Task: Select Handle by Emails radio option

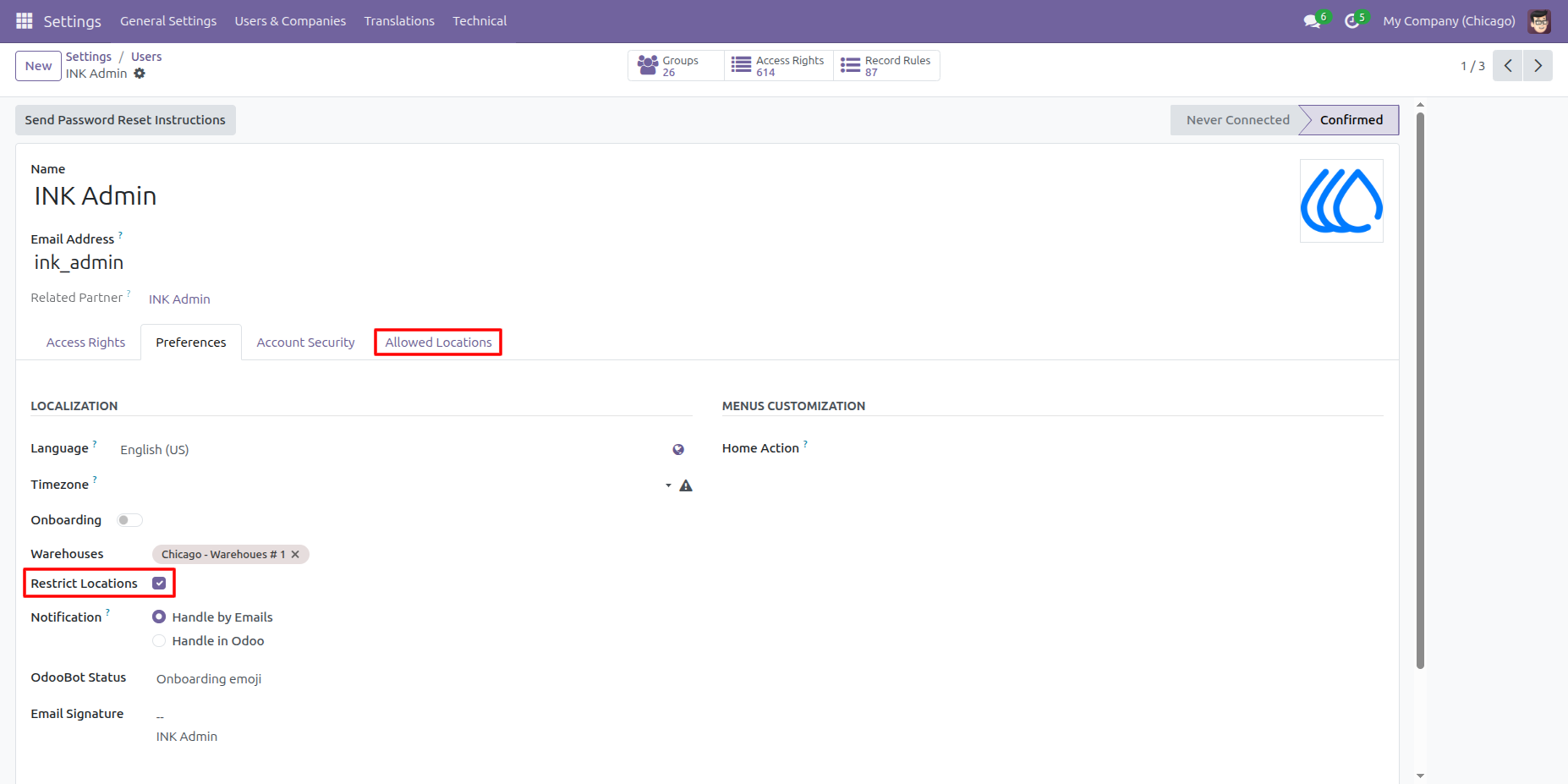Action: 159,617
